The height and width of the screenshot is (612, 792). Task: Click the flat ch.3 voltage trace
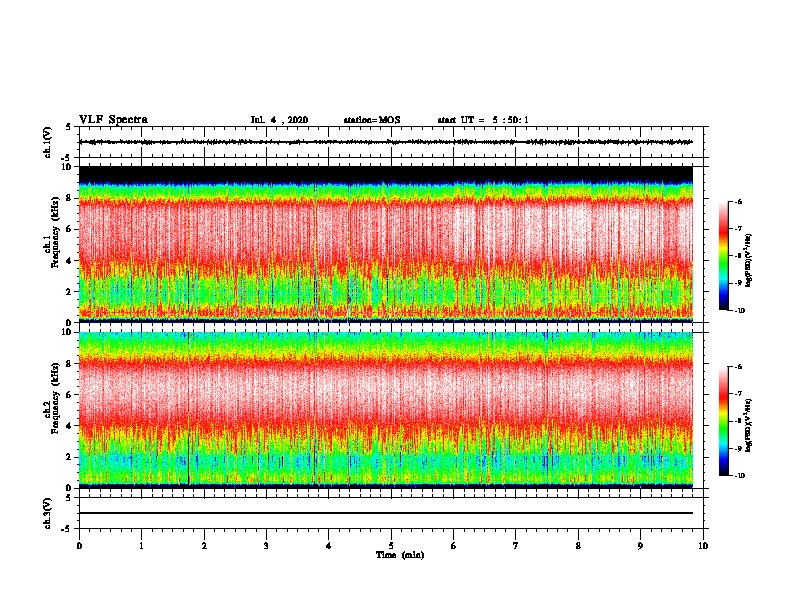[x=386, y=513]
